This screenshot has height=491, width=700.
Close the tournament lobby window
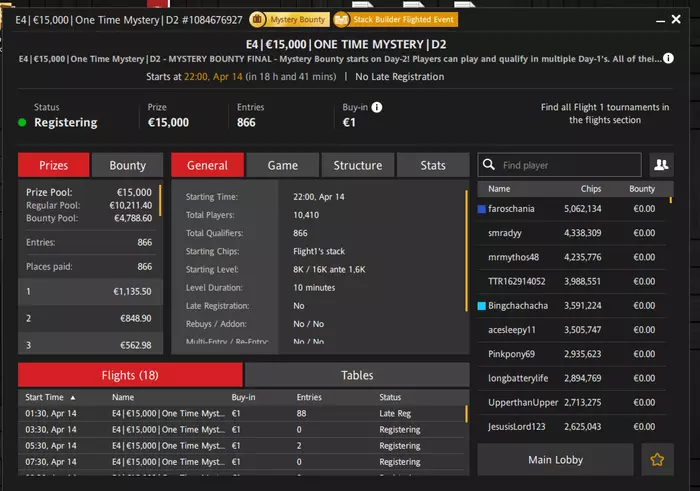pyautogui.click(x=676, y=19)
